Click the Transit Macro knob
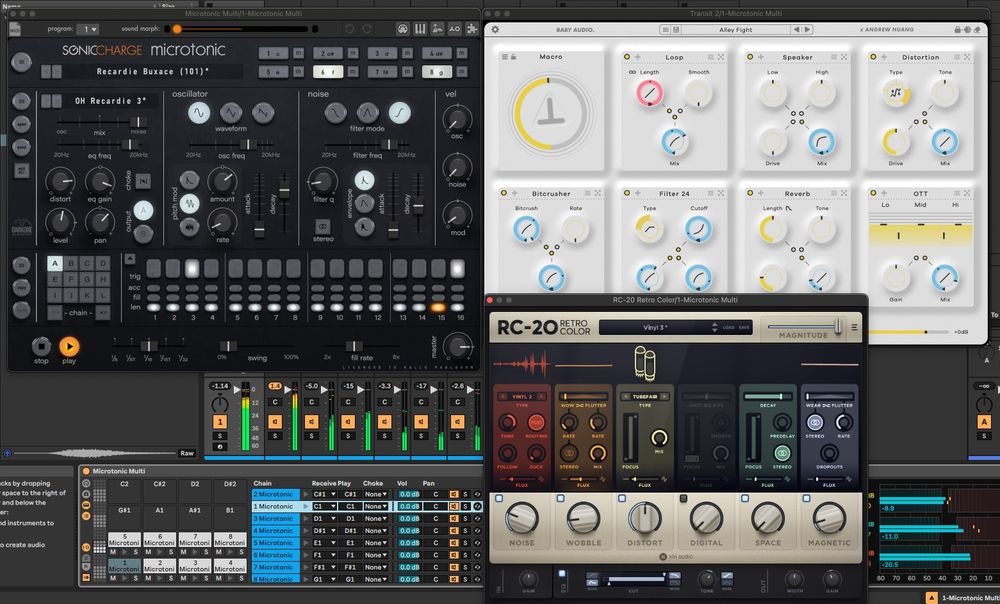This screenshot has width=1000, height=604. 550,114
